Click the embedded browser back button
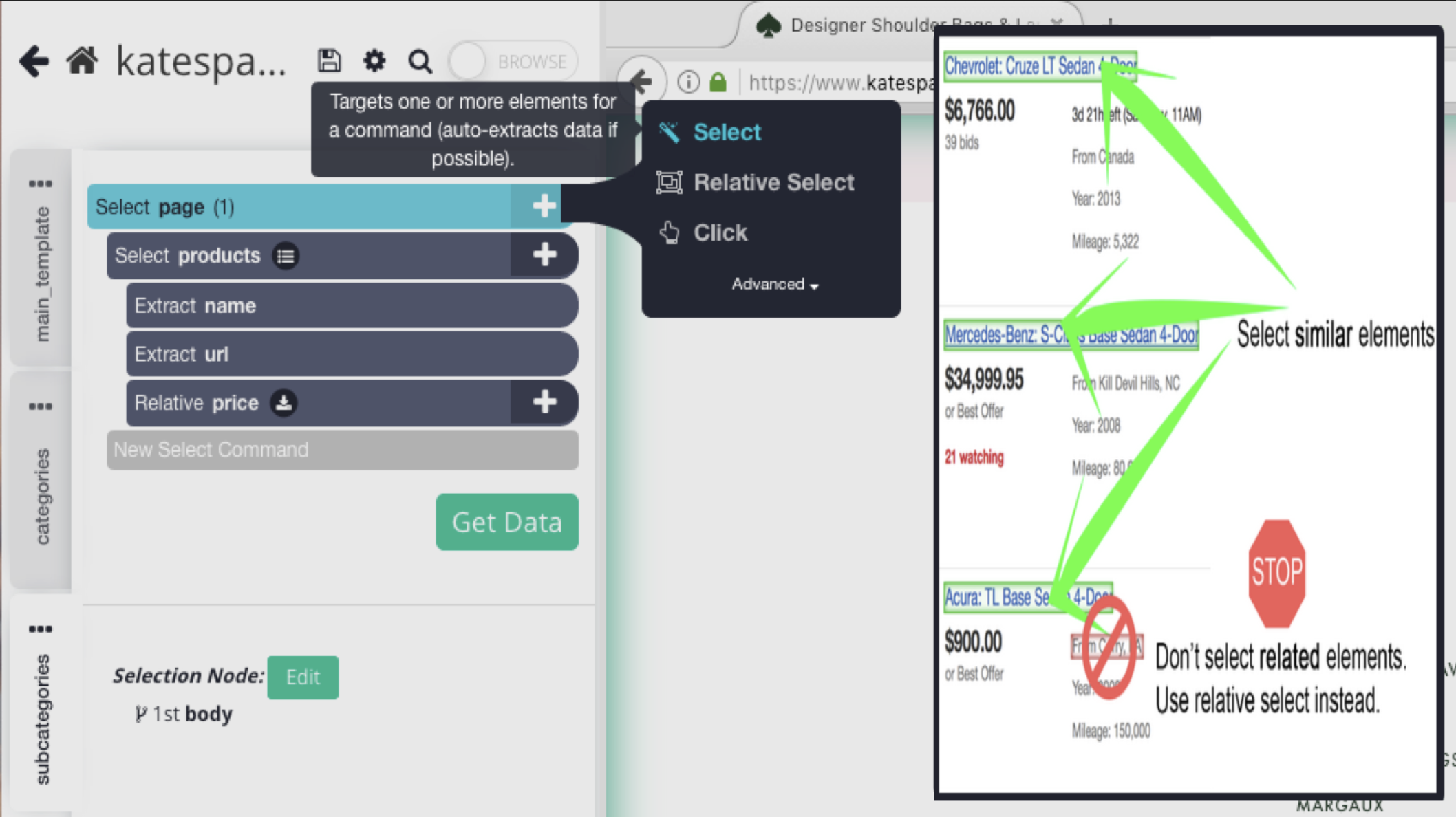Screen dimensions: 1456x817 pos(641,81)
